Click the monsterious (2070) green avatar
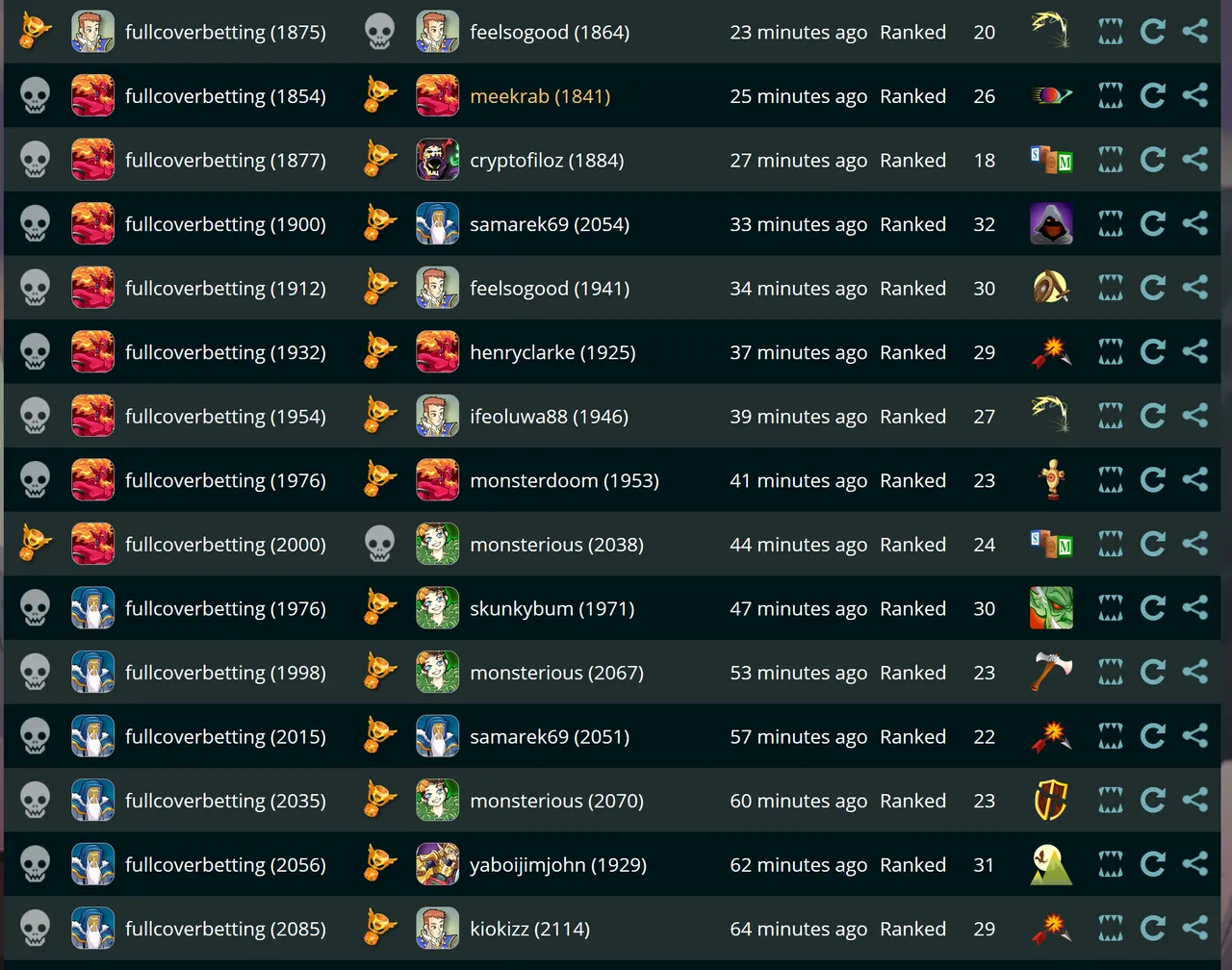Image resolution: width=1232 pixels, height=970 pixels. 437,801
